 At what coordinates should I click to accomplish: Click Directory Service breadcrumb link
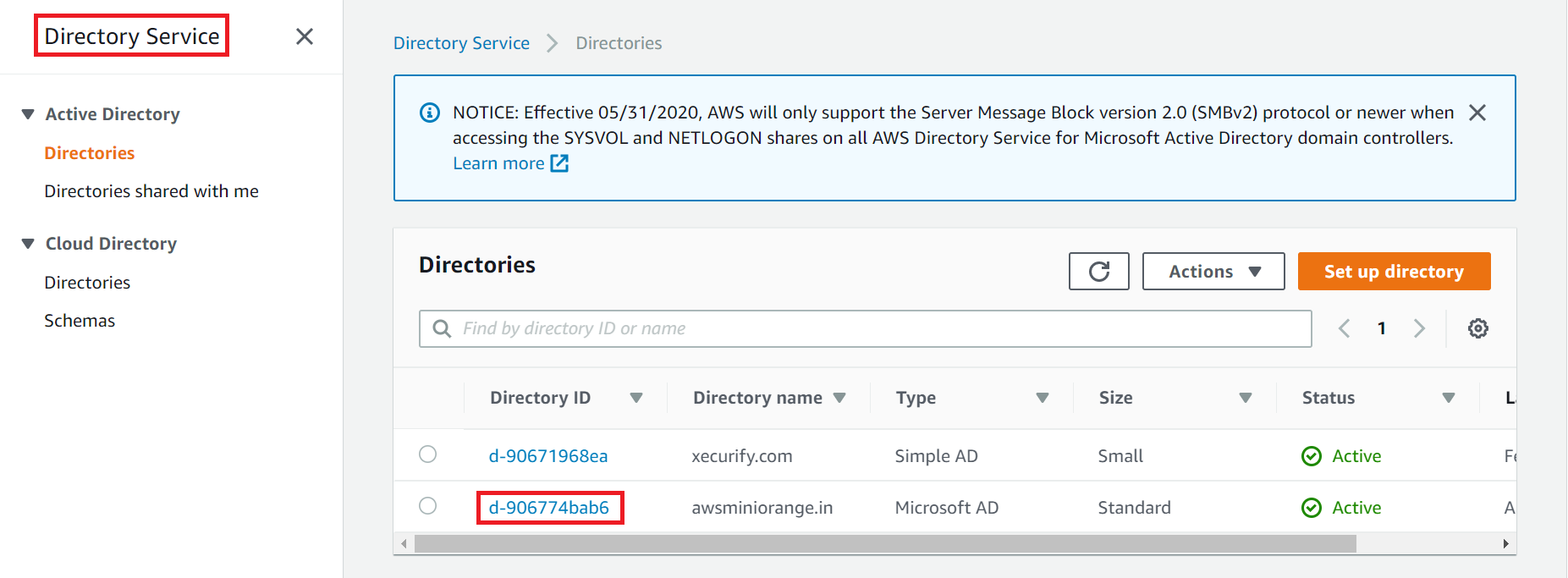pos(461,43)
